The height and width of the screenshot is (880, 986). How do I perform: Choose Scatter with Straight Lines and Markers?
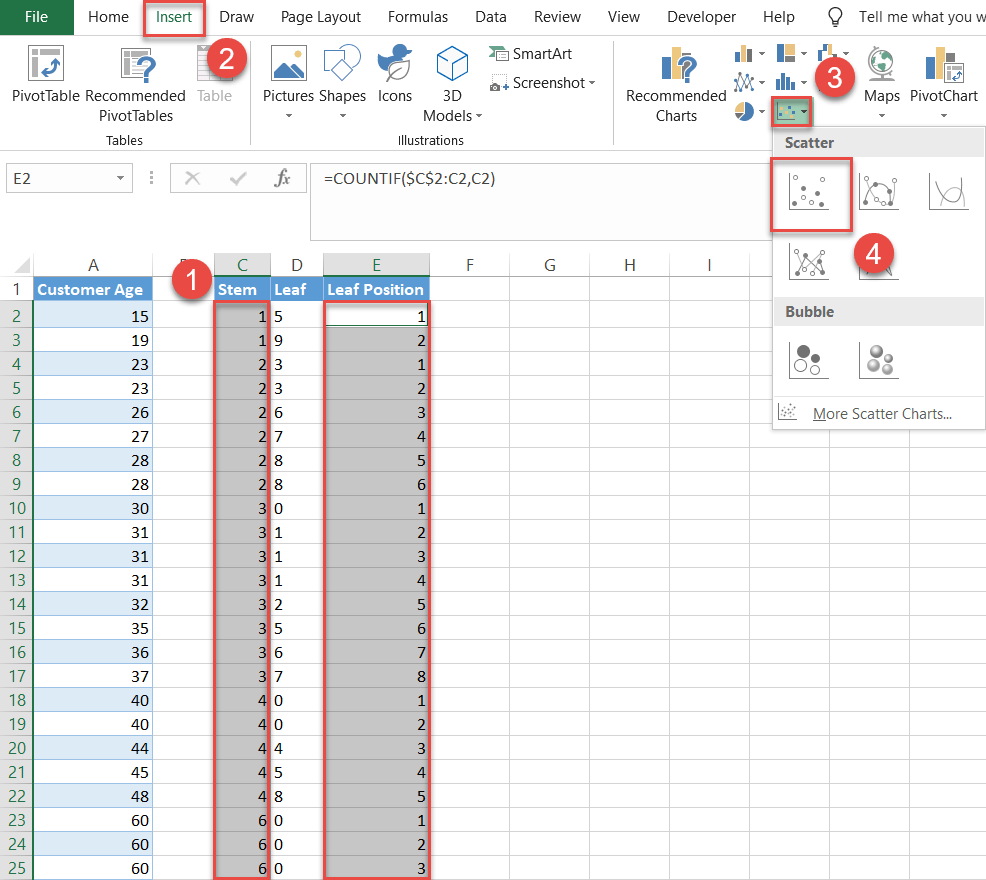coord(808,261)
